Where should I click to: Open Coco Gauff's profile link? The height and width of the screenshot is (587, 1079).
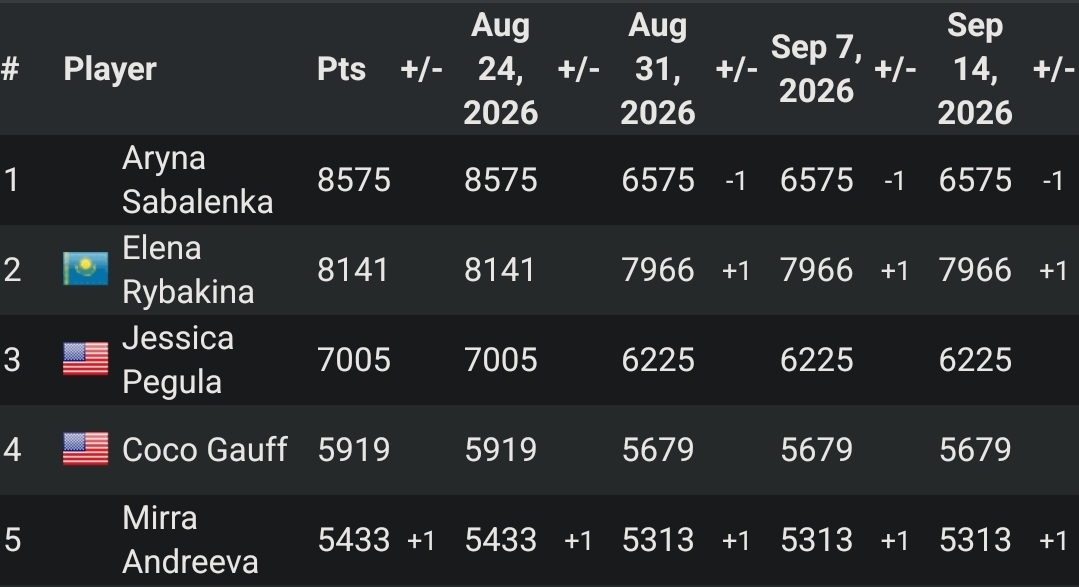(x=204, y=449)
